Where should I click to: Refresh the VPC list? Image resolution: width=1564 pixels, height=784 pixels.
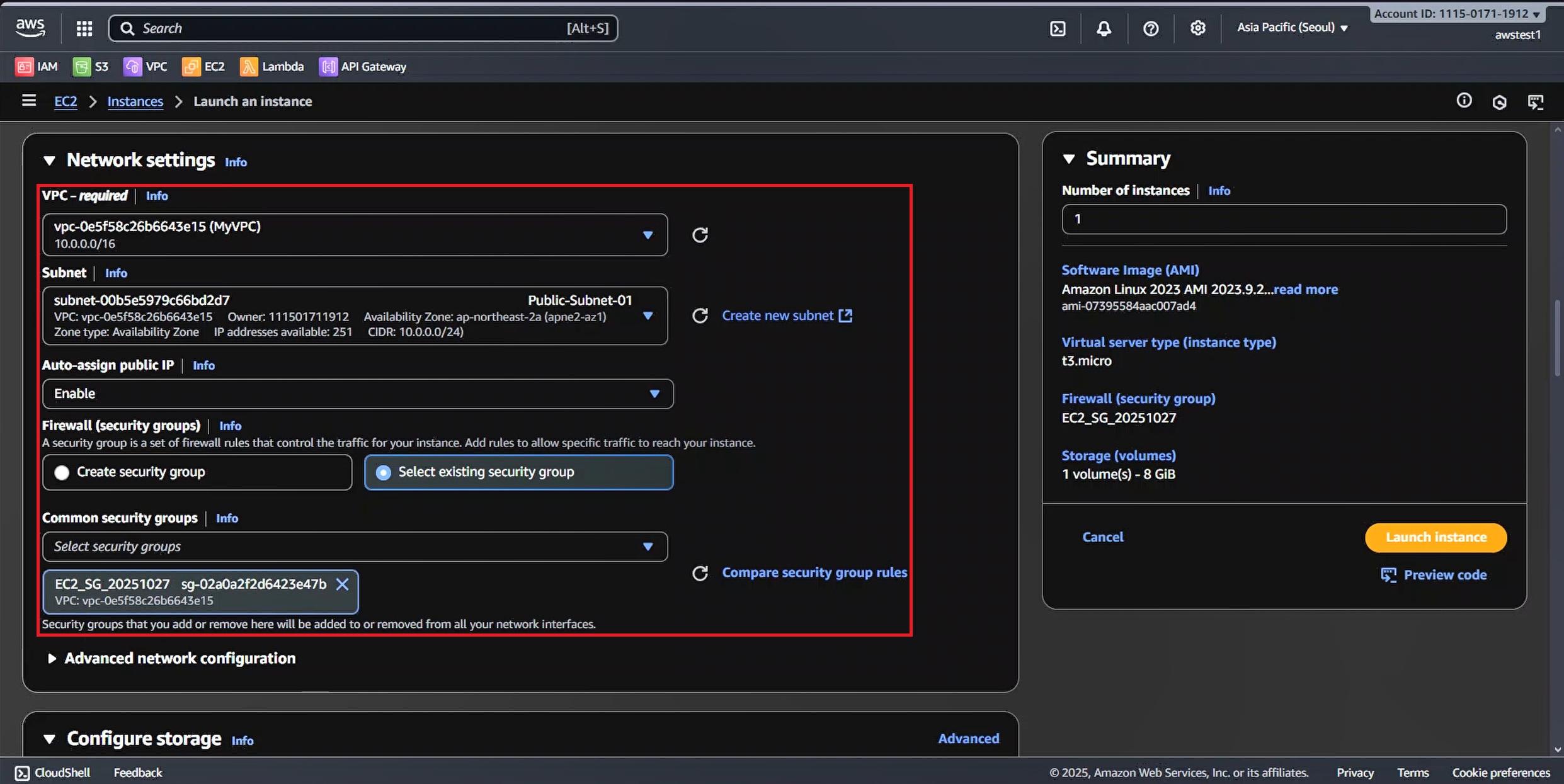tap(700, 235)
